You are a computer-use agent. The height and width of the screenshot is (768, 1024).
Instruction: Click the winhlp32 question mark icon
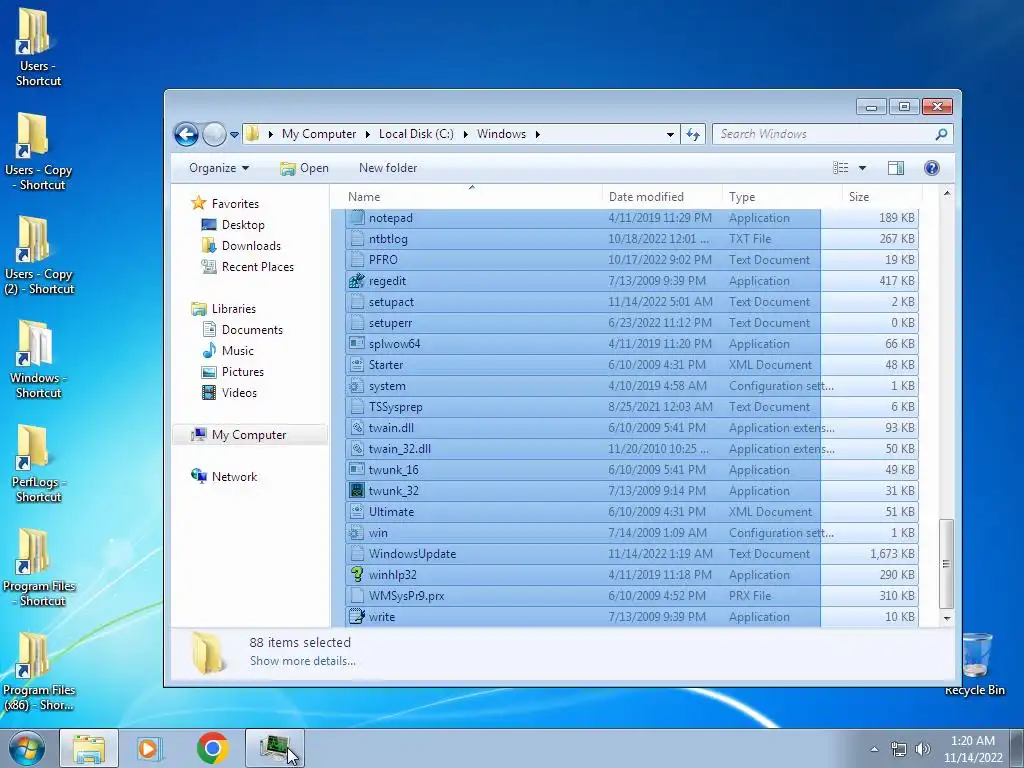point(357,575)
